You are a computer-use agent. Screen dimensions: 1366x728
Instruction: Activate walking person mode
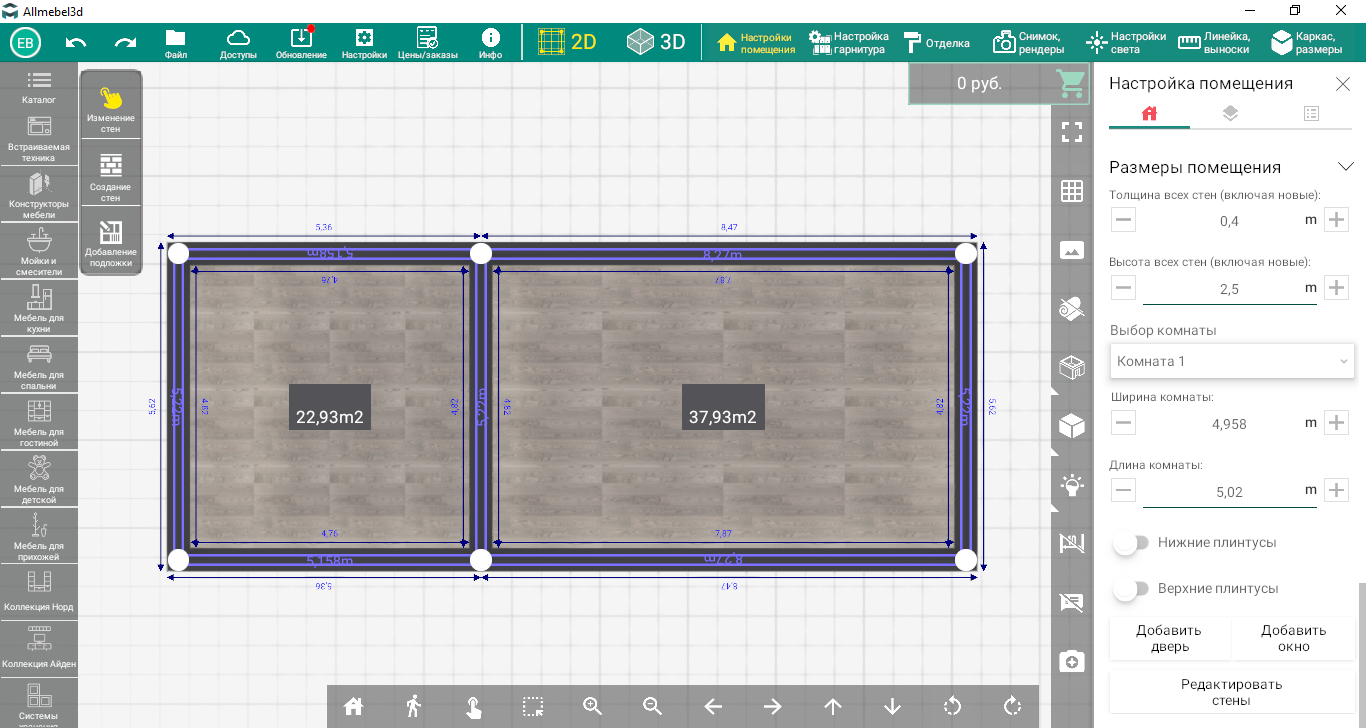(413, 706)
